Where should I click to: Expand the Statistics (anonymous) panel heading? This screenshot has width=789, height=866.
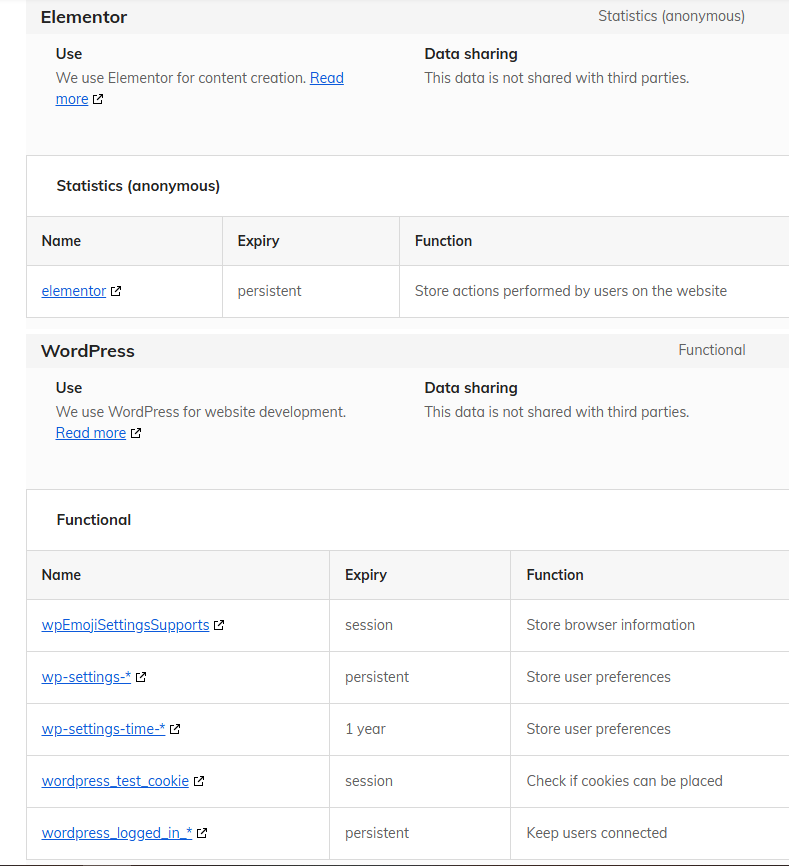point(407,186)
